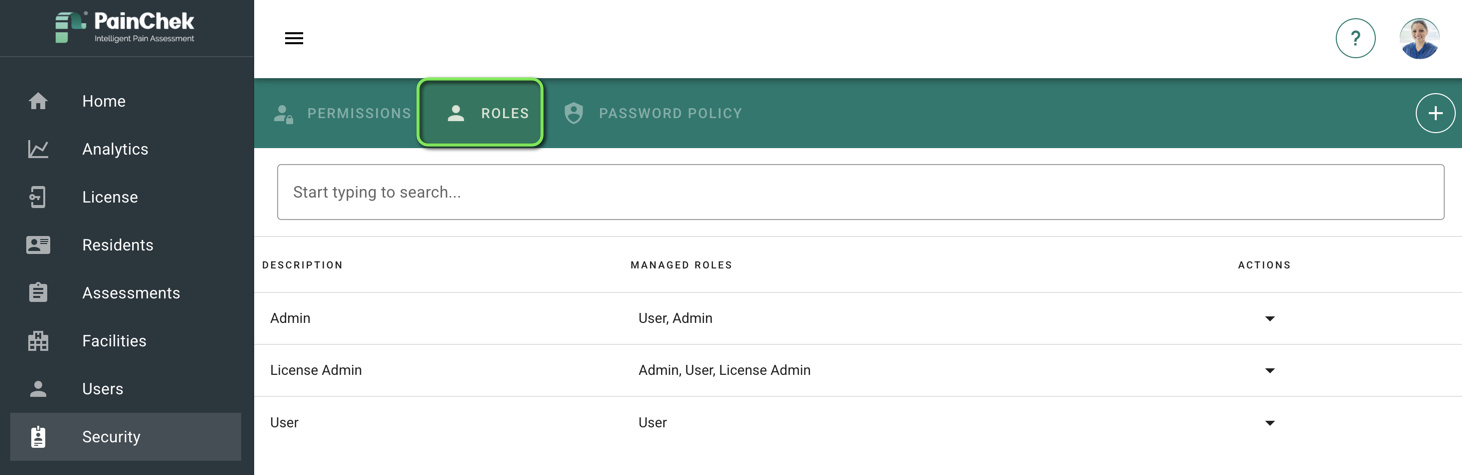Image resolution: width=1462 pixels, height=475 pixels.
Task: Add a new role with plus button
Action: 1435,113
